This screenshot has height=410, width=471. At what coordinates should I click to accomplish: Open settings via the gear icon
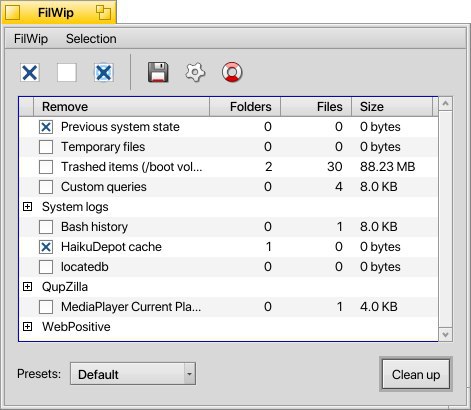195,72
